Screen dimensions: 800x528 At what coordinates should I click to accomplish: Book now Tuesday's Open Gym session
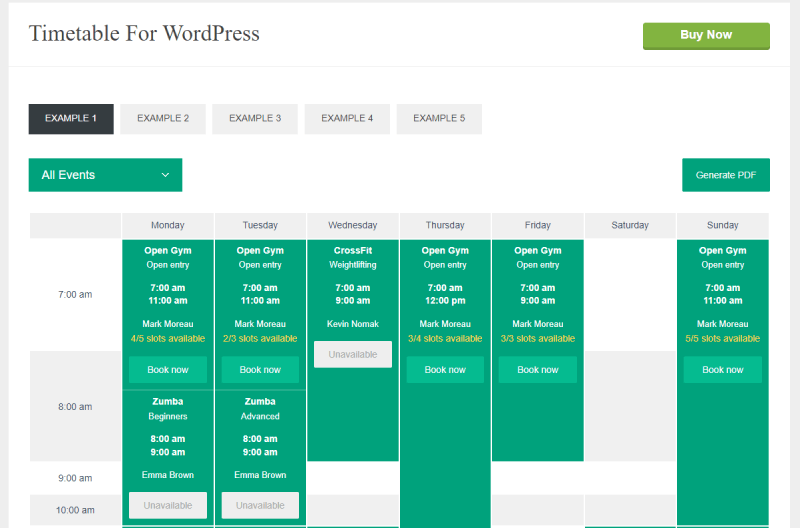pos(260,370)
